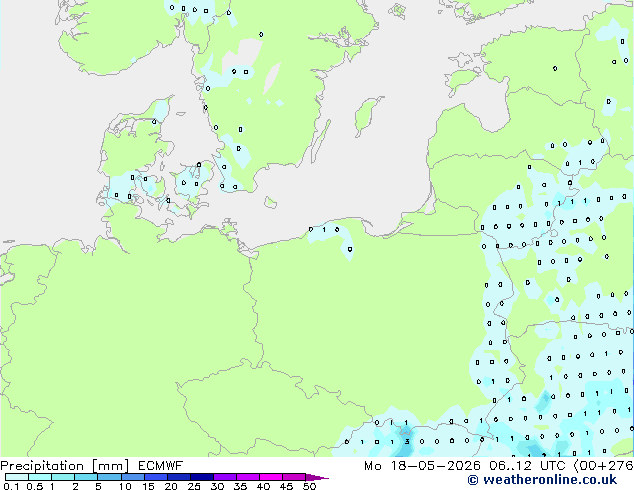
Task: Click the legend scale label '45'
Action: pyautogui.click(x=286, y=486)
